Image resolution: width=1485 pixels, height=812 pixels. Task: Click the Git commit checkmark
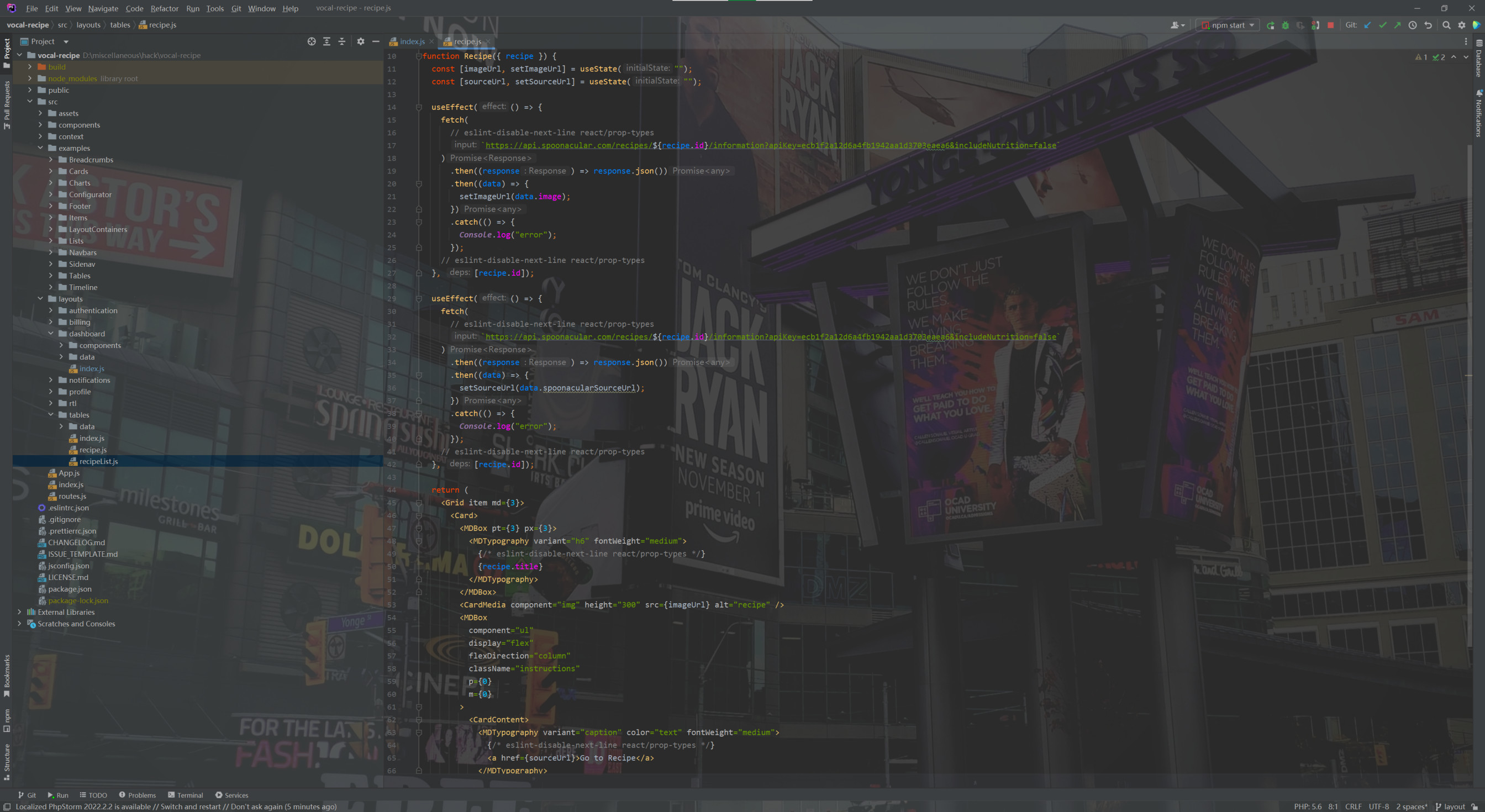pyautogui.click(x=1382, y=25)
